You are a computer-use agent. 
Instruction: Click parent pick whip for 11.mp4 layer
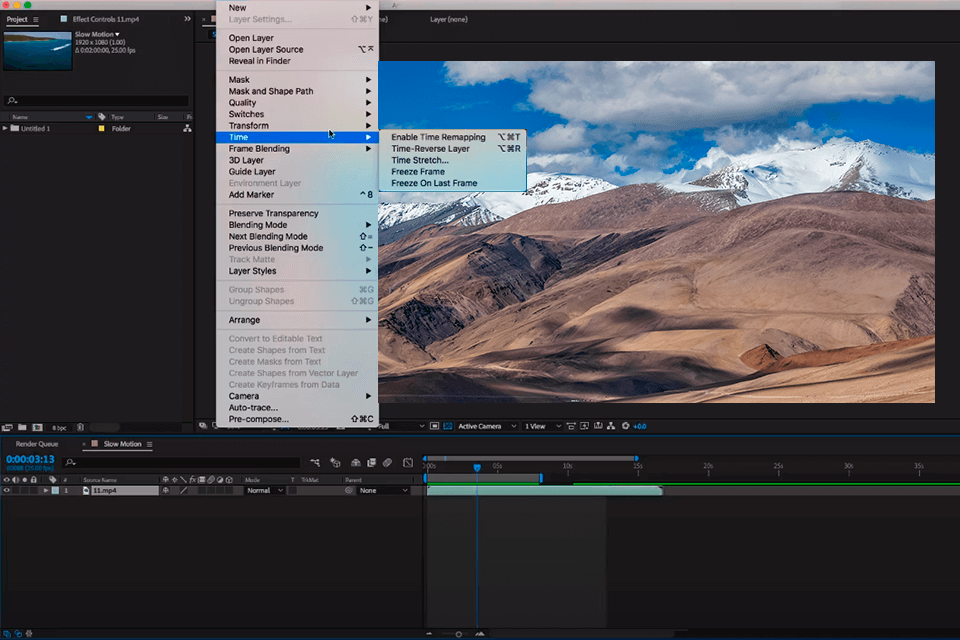pos(349,491)
